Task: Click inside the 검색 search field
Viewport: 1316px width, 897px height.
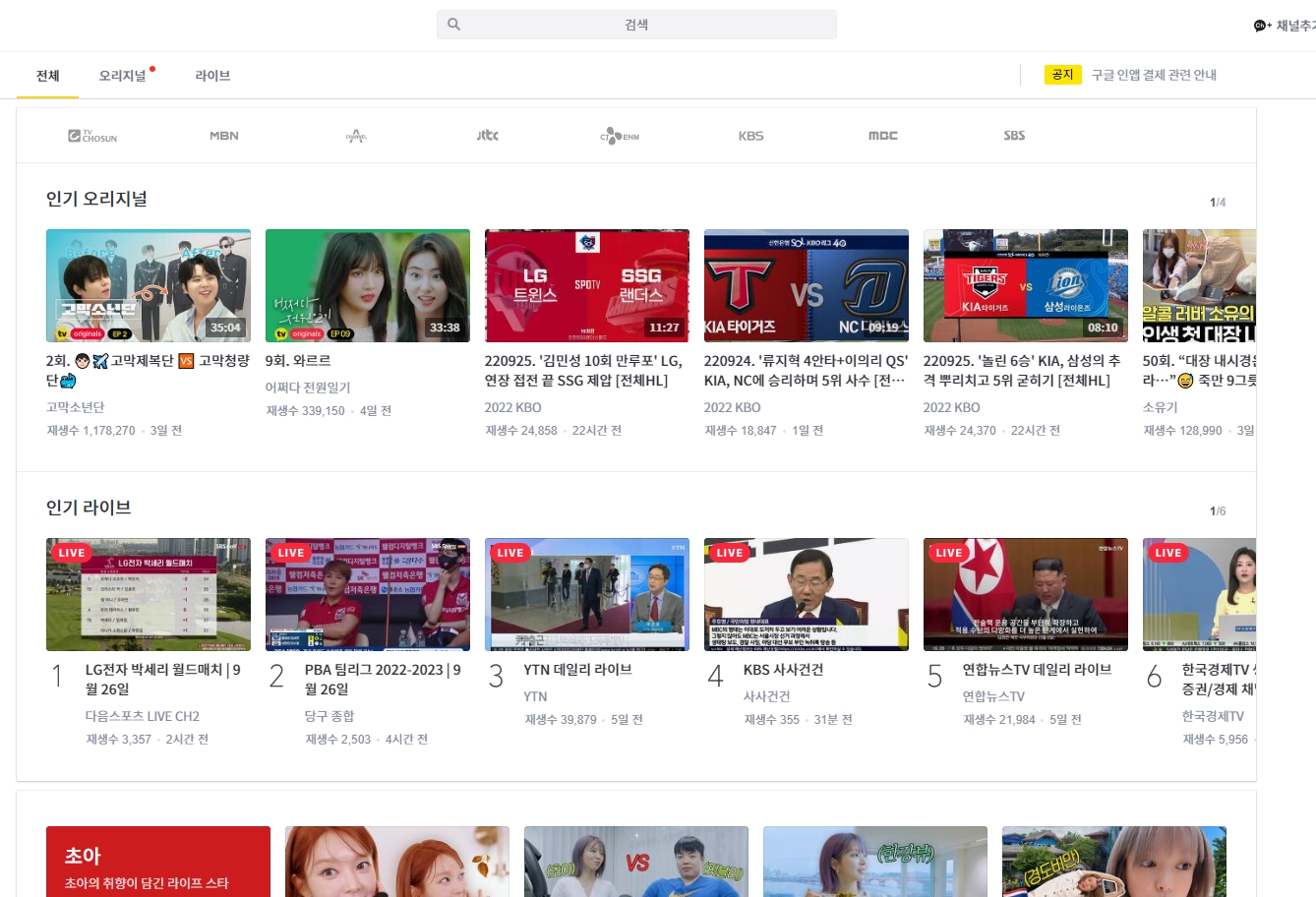Action: pyautogui.click(x=636, y=24)
